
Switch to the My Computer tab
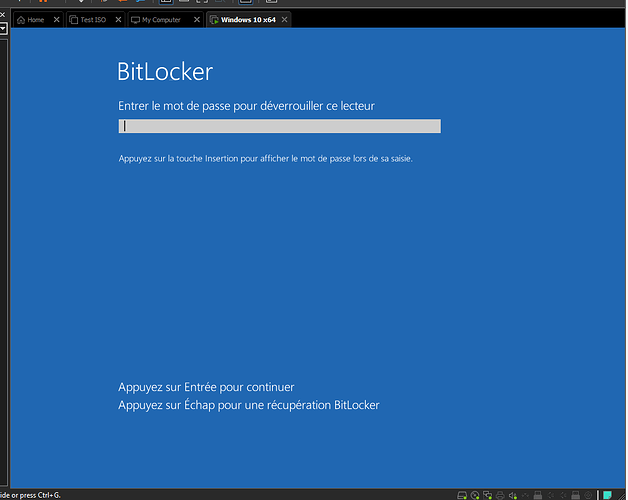click(x=160, y=20)
